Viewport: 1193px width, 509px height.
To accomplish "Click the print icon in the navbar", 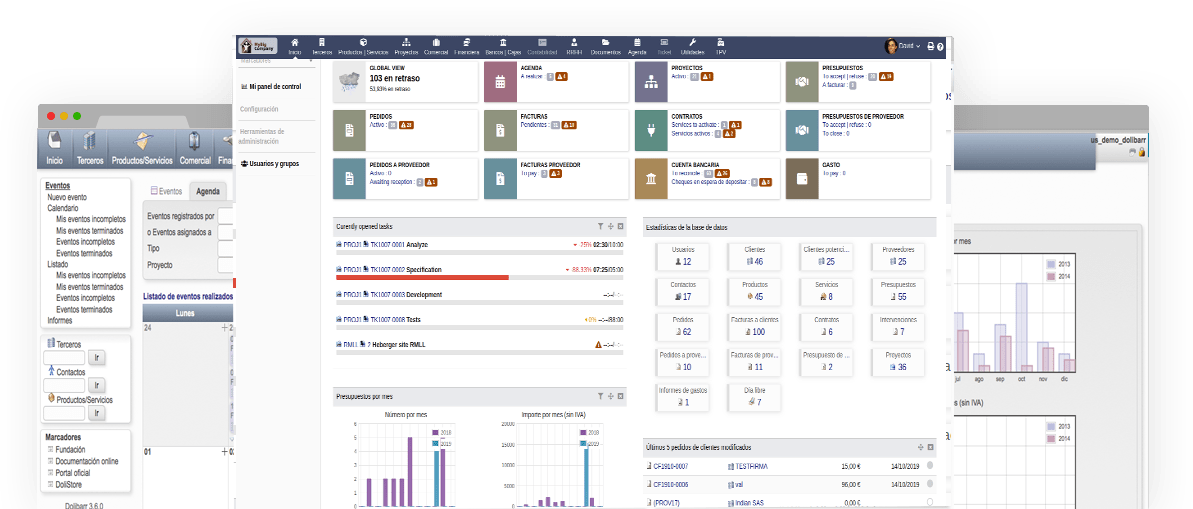I will [x=931, y=46].
